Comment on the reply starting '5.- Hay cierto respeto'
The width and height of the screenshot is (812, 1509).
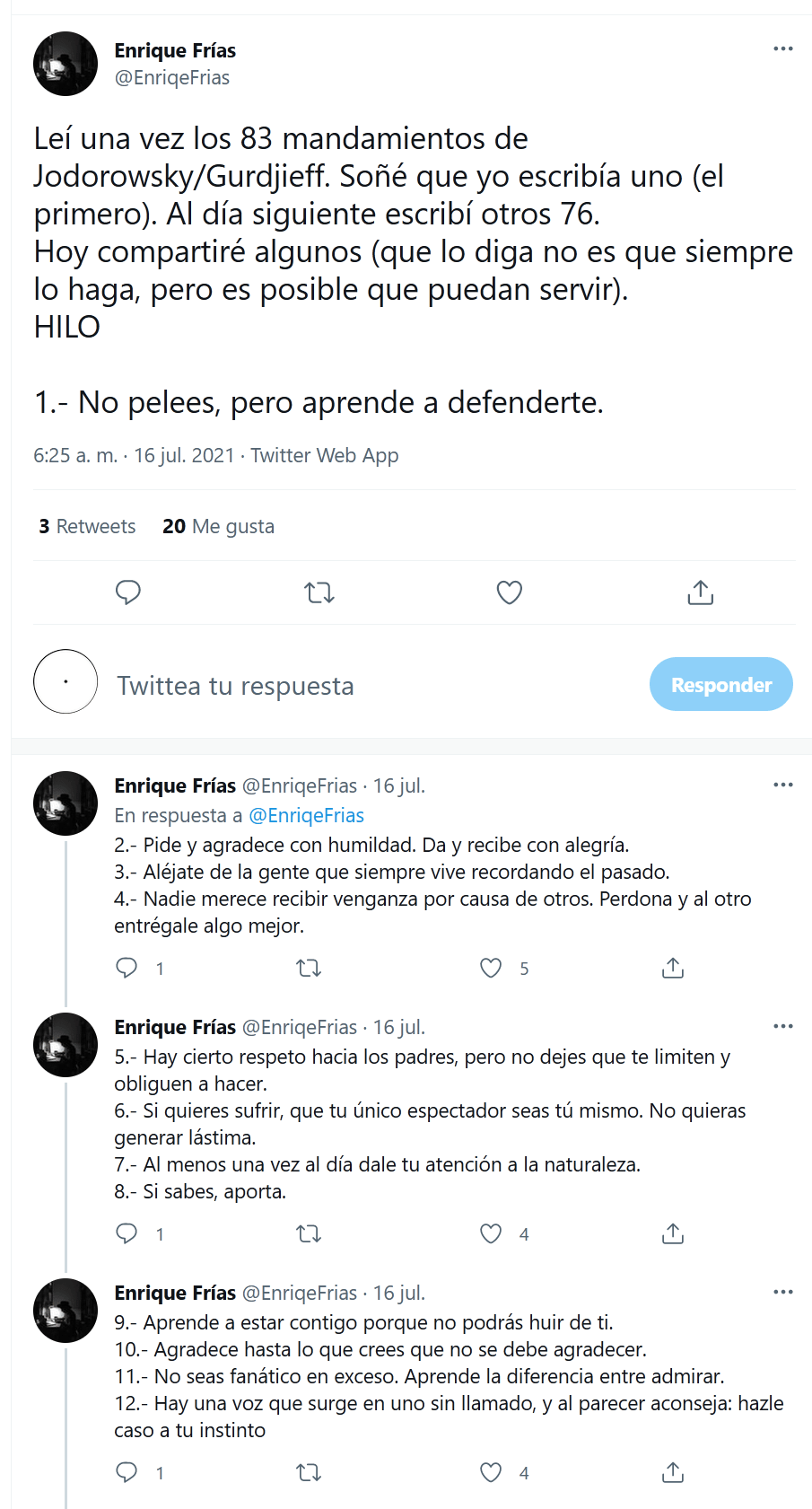tap(127, 1233)
